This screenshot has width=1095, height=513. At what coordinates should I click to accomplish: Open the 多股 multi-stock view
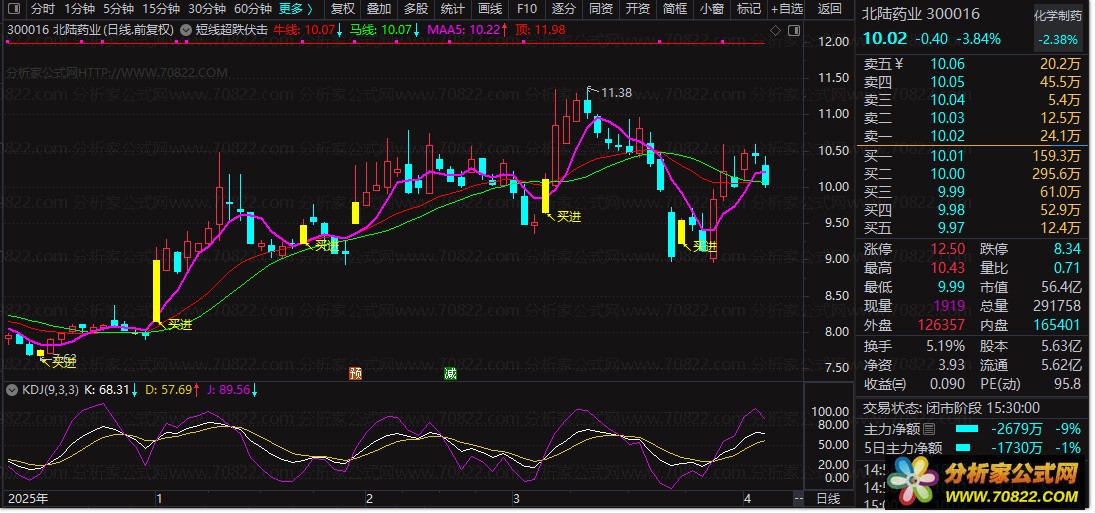click(x=416, y=9)
